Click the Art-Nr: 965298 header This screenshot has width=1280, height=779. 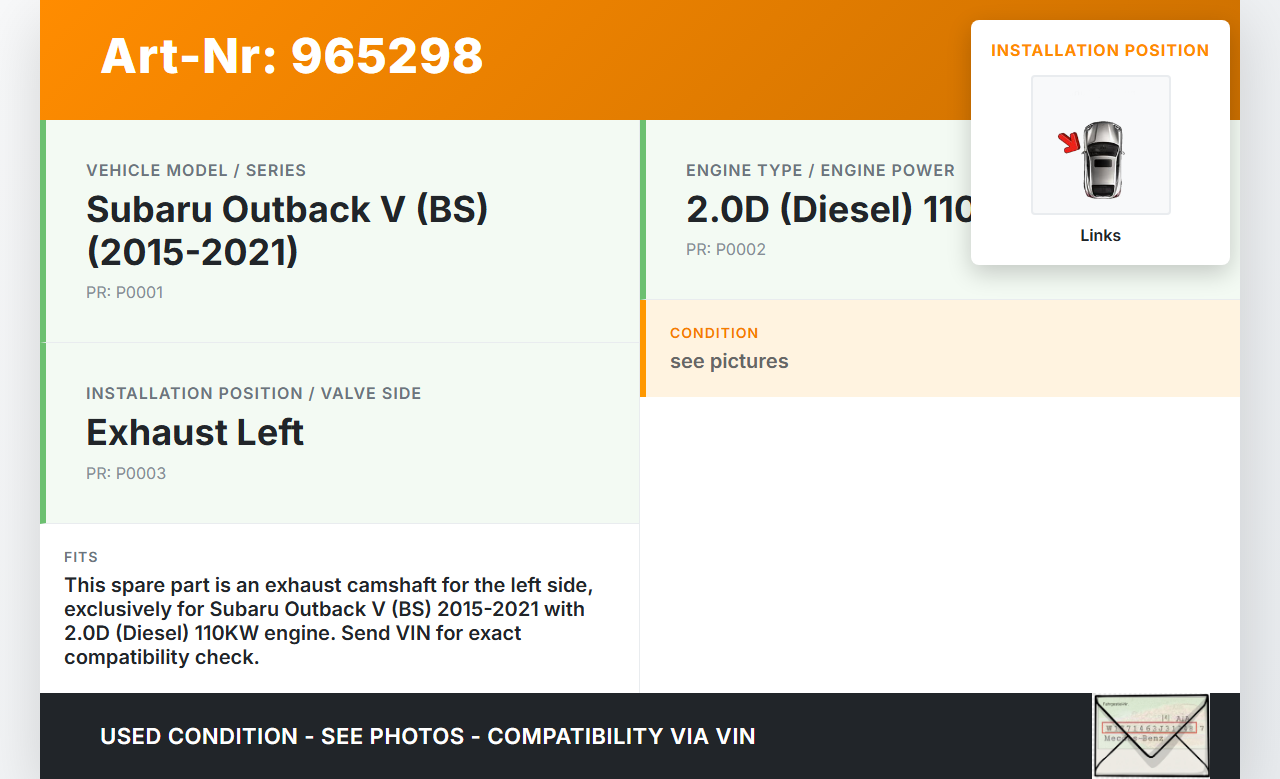point(291,56)
